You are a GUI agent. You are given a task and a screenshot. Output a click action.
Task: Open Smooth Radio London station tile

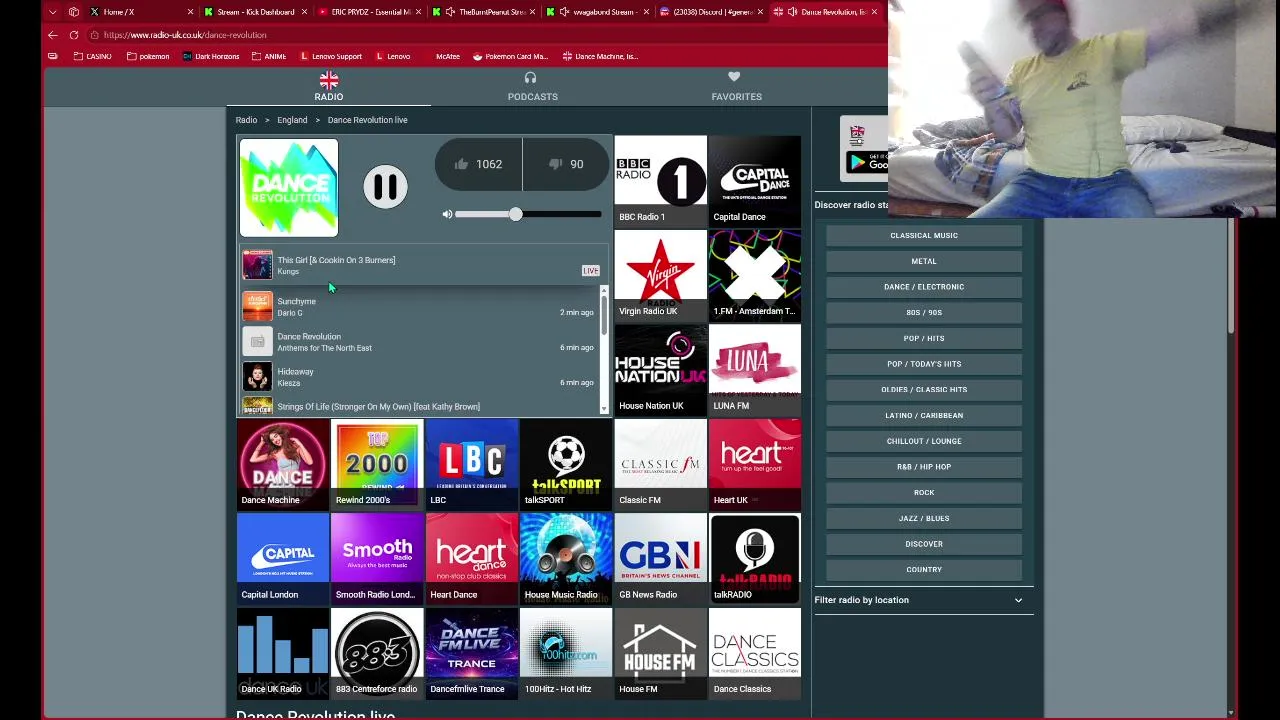[377, 558]
